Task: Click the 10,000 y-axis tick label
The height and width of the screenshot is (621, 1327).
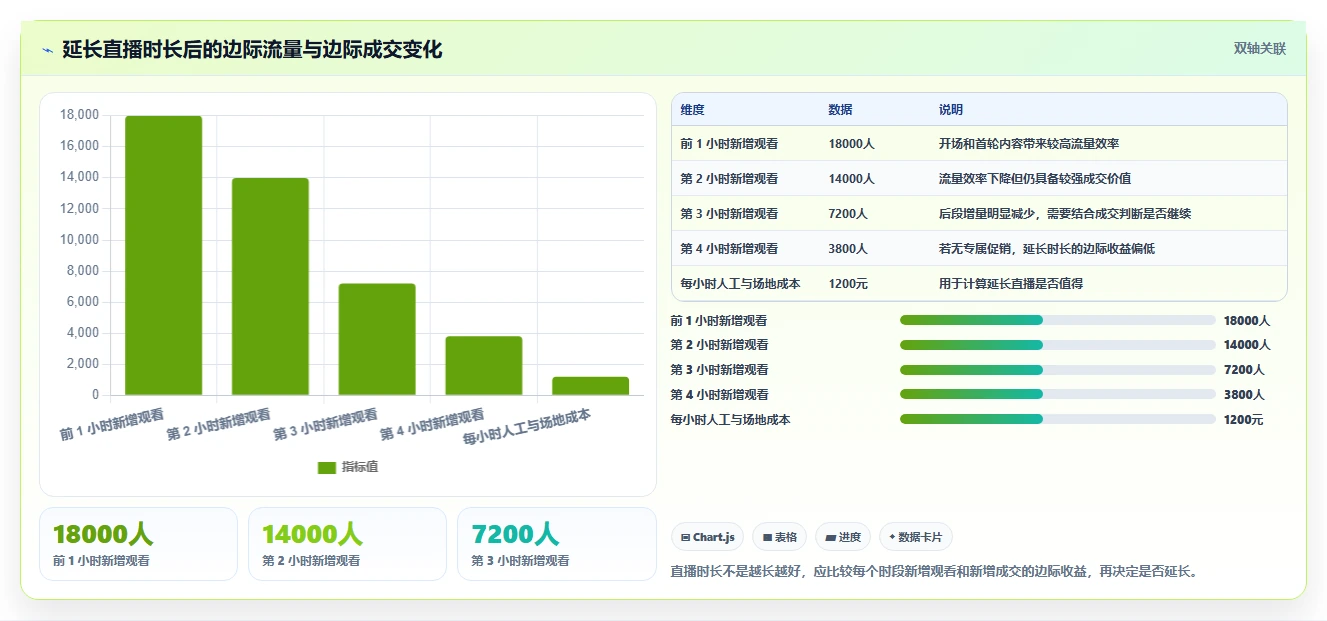Action: [79, 240]
